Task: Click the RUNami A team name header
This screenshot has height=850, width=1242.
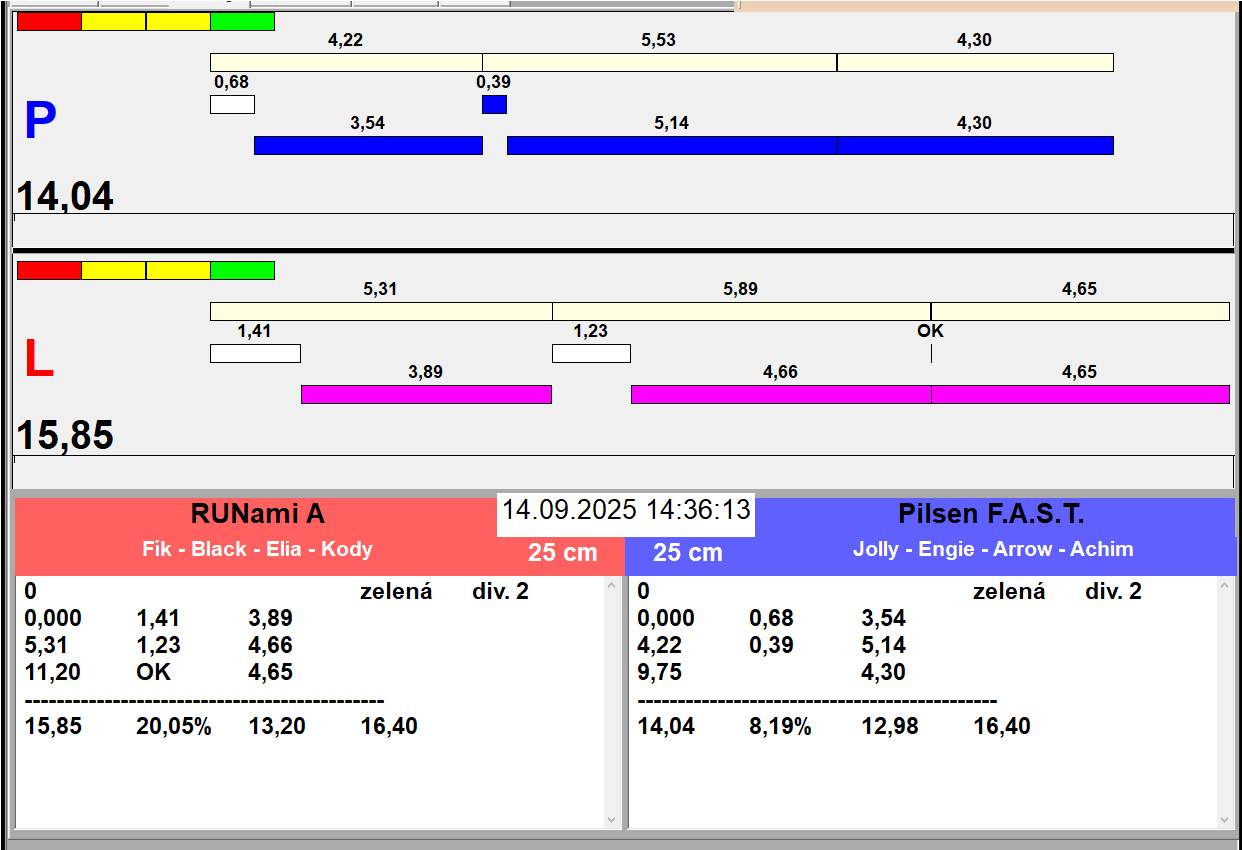Action: click(x=257, y=514)
